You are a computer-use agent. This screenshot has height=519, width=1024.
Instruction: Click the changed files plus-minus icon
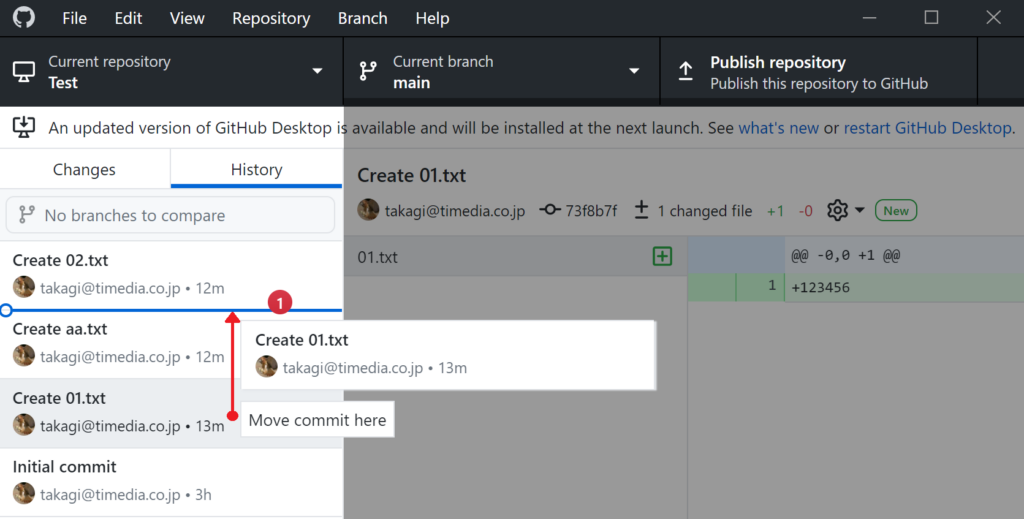642,210
